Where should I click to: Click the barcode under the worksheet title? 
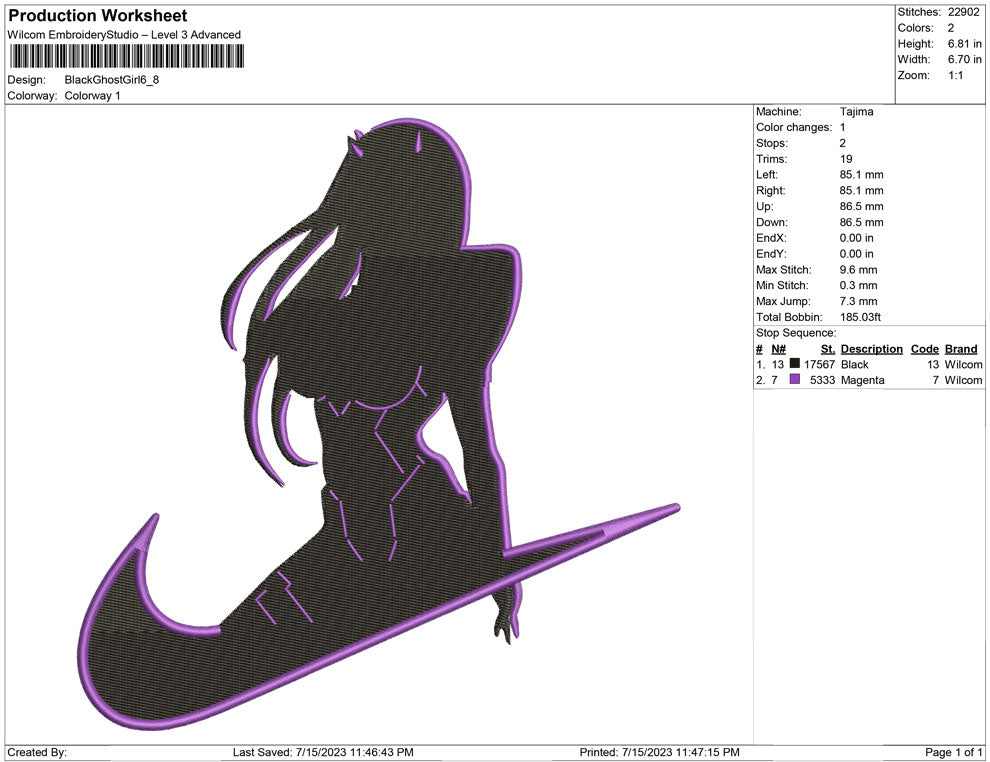127,56
